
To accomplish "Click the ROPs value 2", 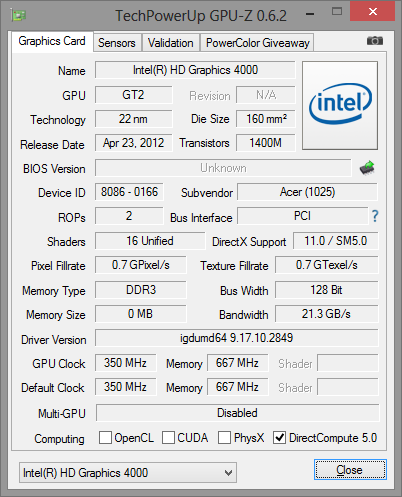I will tap(129, 216).
